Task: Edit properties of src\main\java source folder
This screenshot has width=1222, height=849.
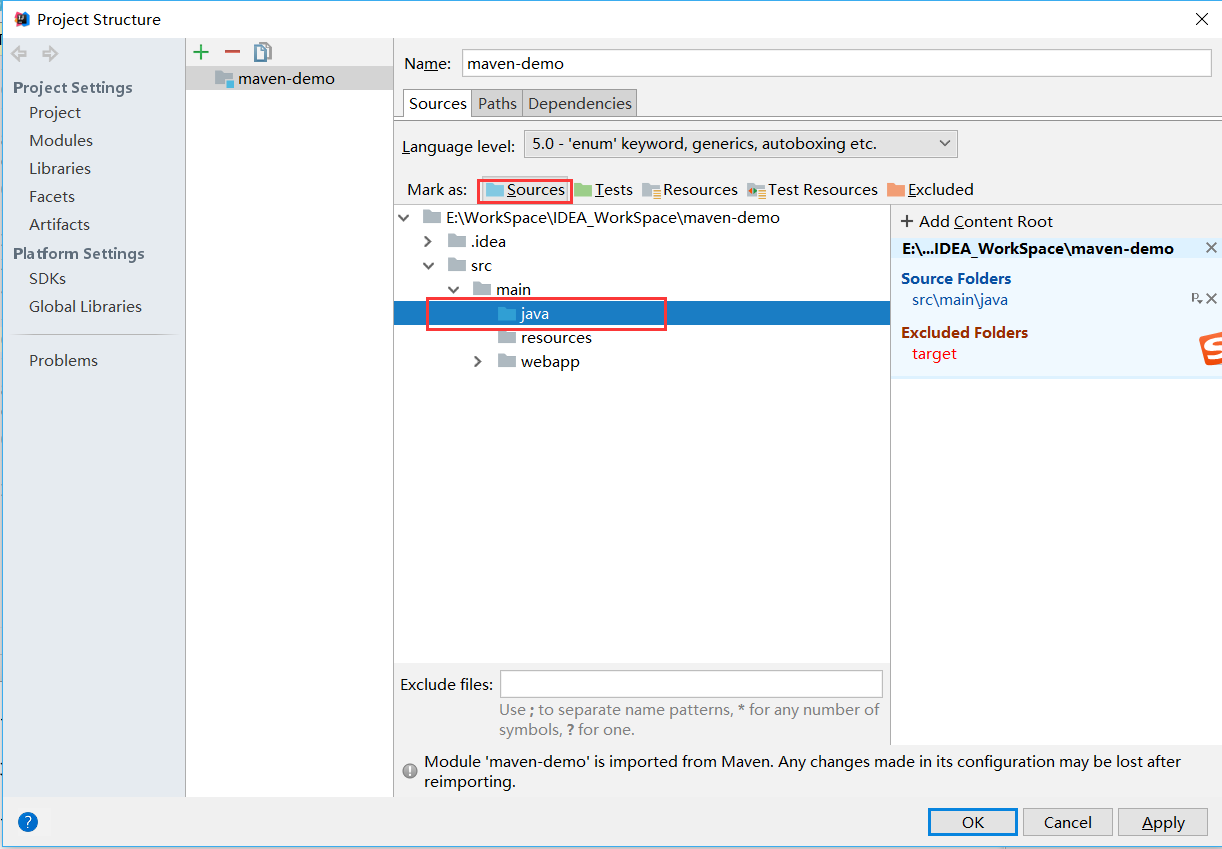Action: (x=1196, y=299)
